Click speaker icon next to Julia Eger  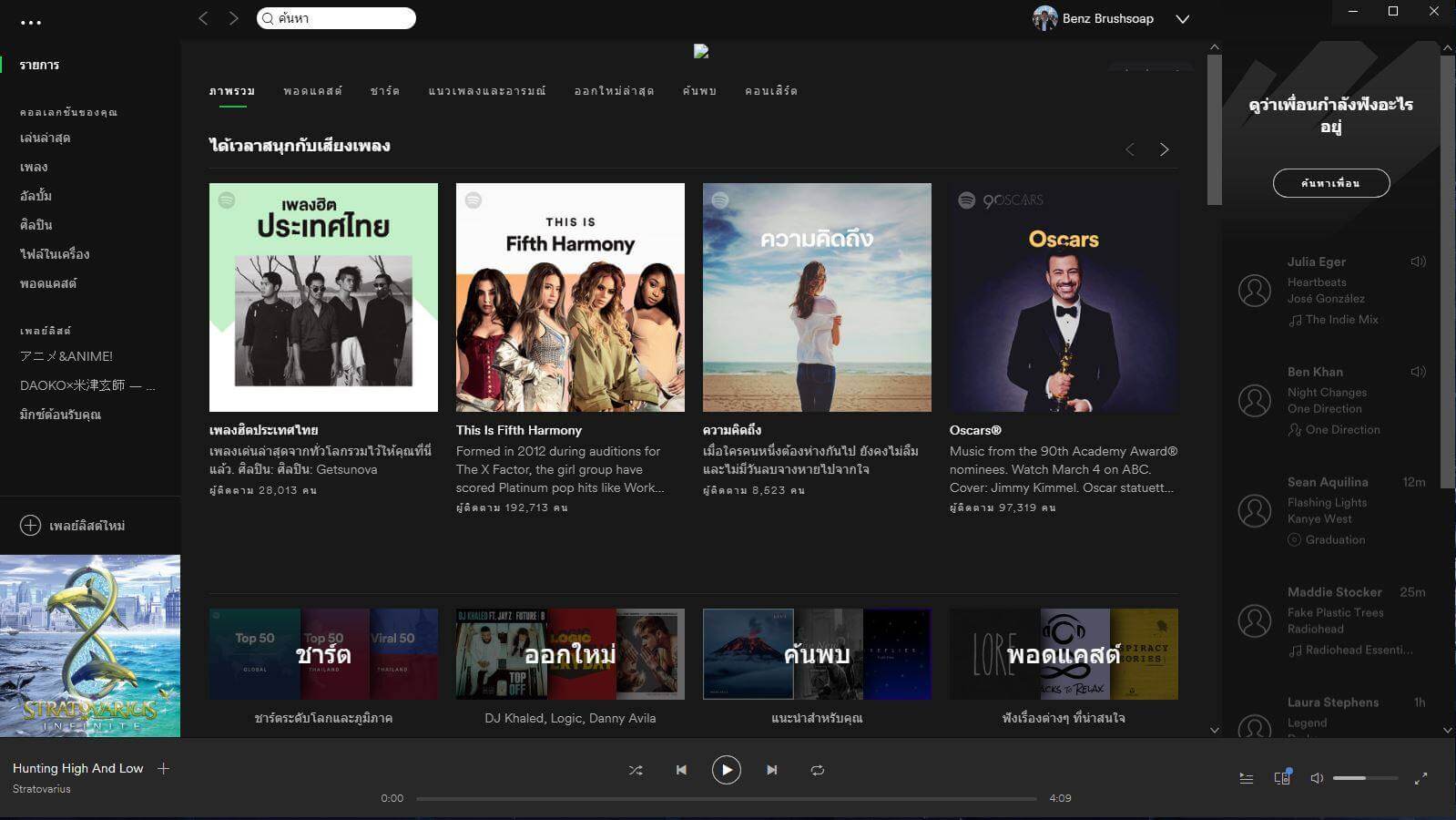tap(1418, 261)
